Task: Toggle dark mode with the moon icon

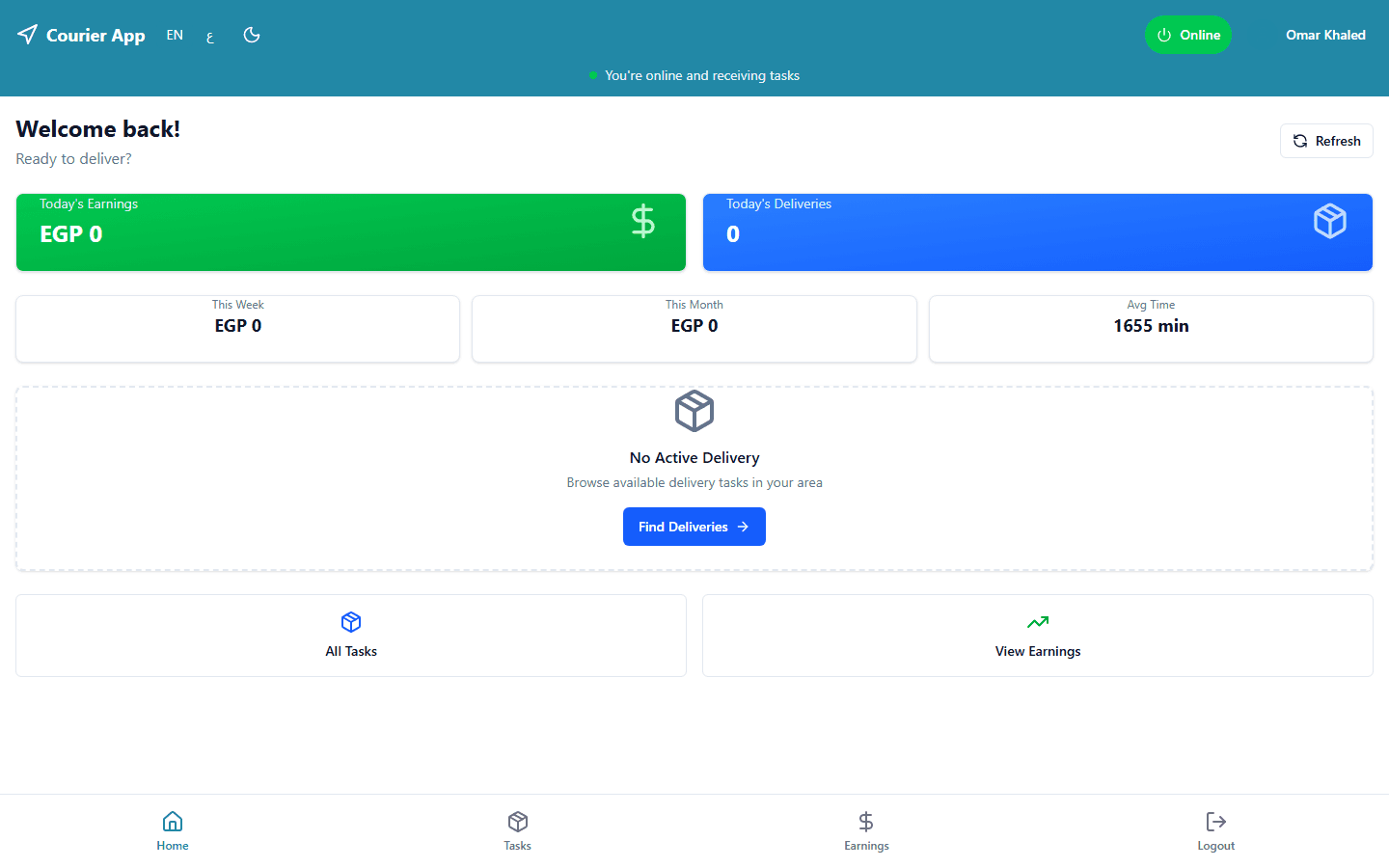Action: [x=252, y=35]
